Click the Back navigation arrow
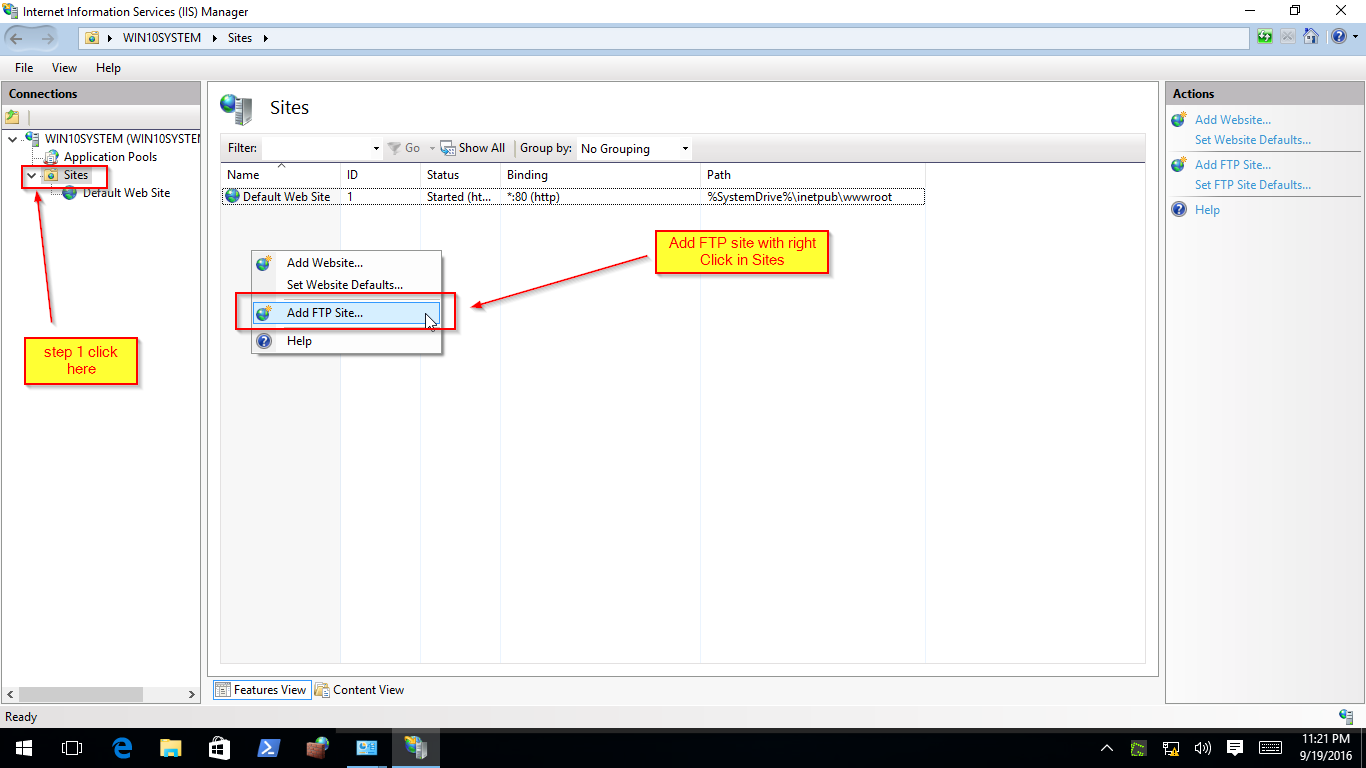 pyautogui.click(x=18, y=38)
